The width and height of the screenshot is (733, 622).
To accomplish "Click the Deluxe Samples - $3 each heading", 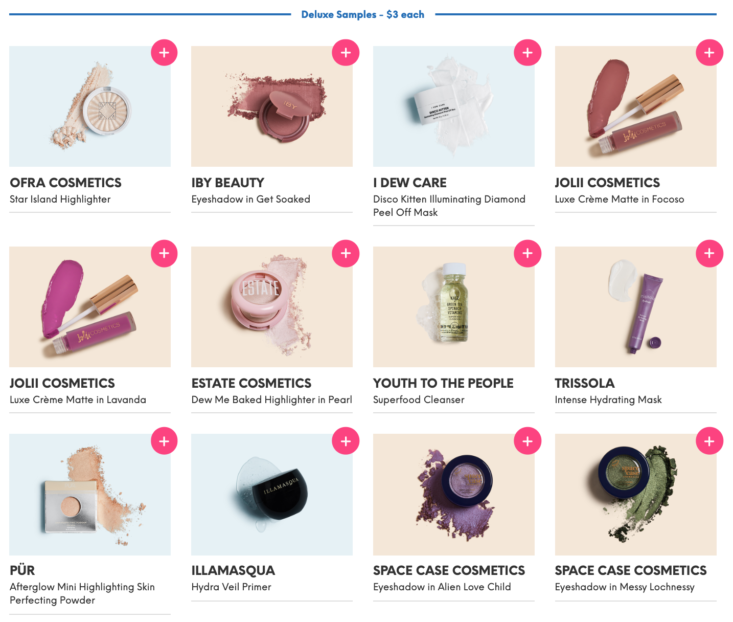I will tap(363, 14).
